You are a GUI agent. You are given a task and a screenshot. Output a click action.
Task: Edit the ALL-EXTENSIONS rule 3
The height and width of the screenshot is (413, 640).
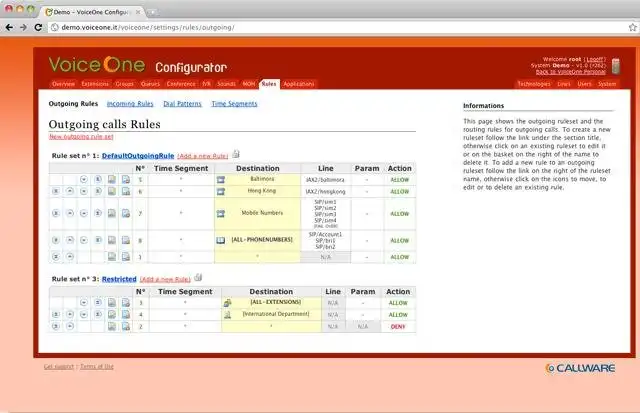click(x=112, y=302)
